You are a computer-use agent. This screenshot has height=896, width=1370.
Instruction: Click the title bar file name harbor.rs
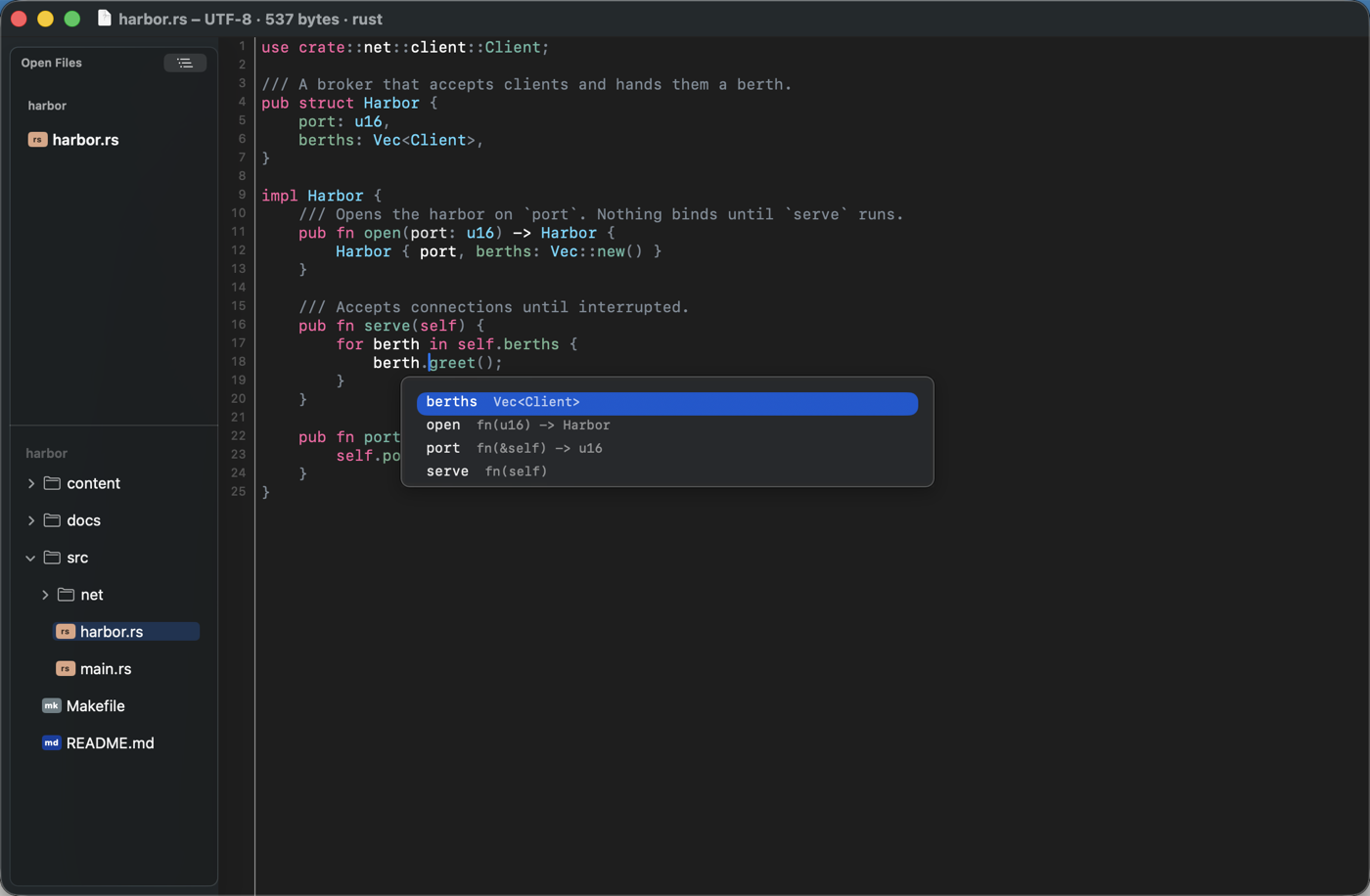tap(153, 19)
